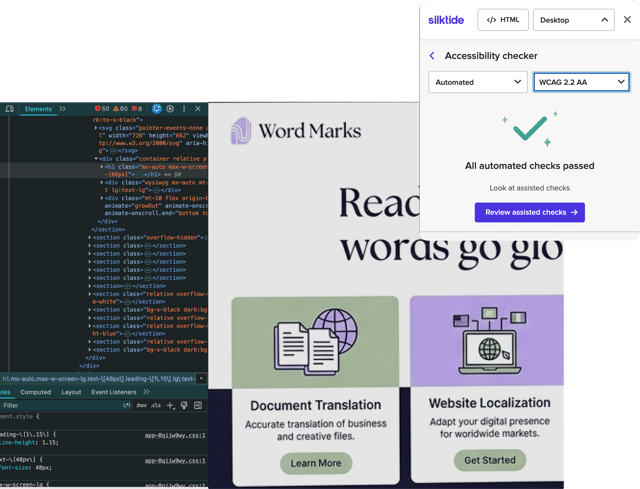
Task: Open the HTML view button
Action: point(503,20)
